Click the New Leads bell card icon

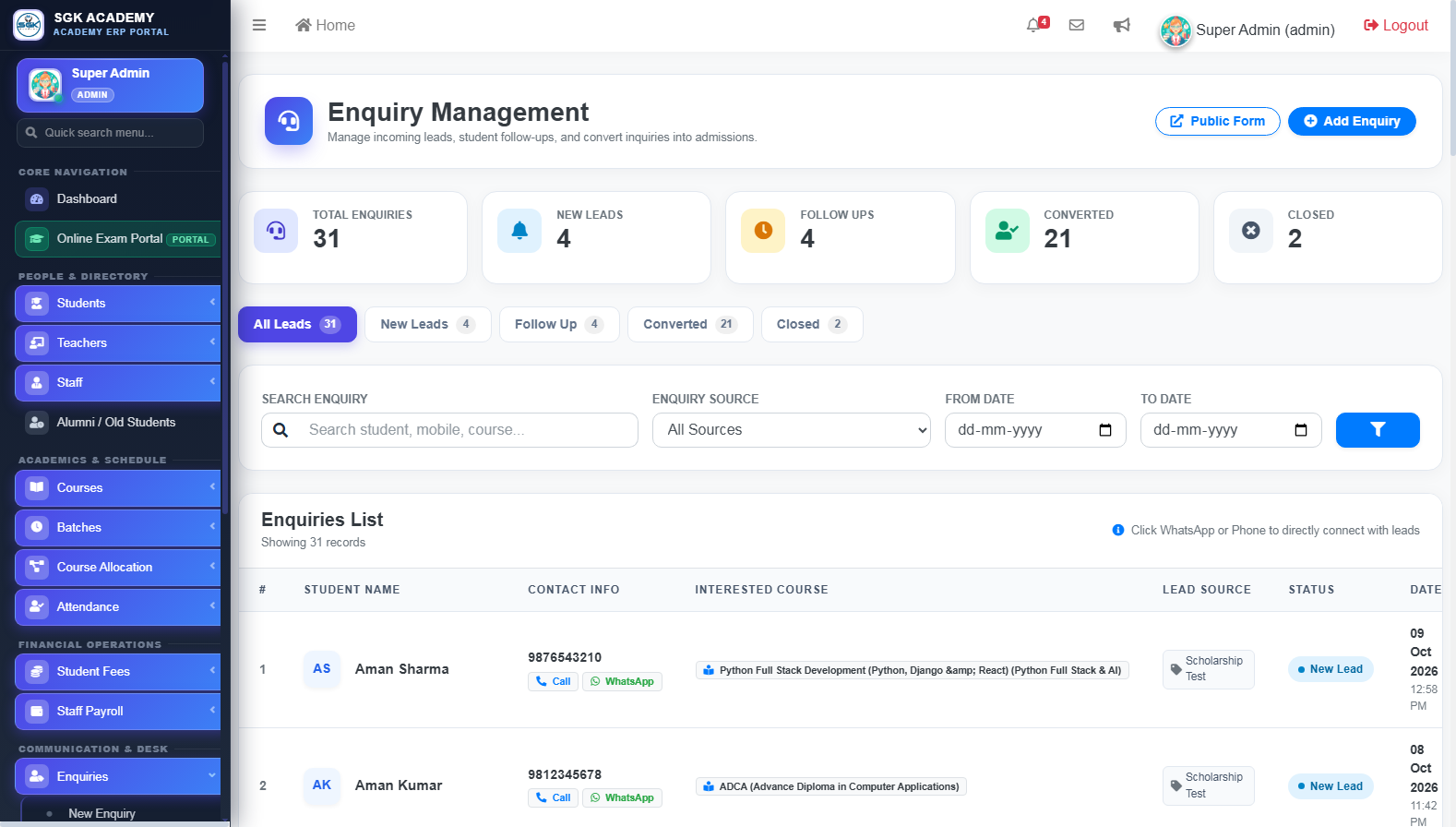pos(519,231)
